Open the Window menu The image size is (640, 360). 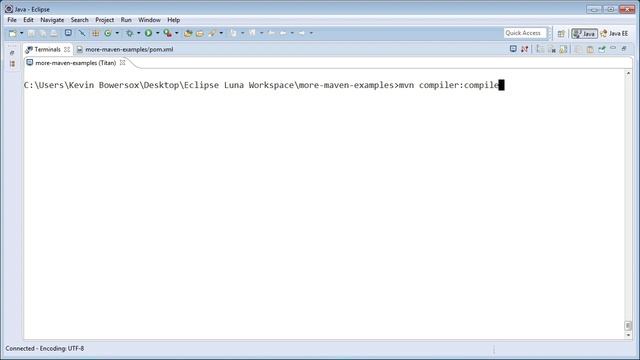click(x=149, y=20)
